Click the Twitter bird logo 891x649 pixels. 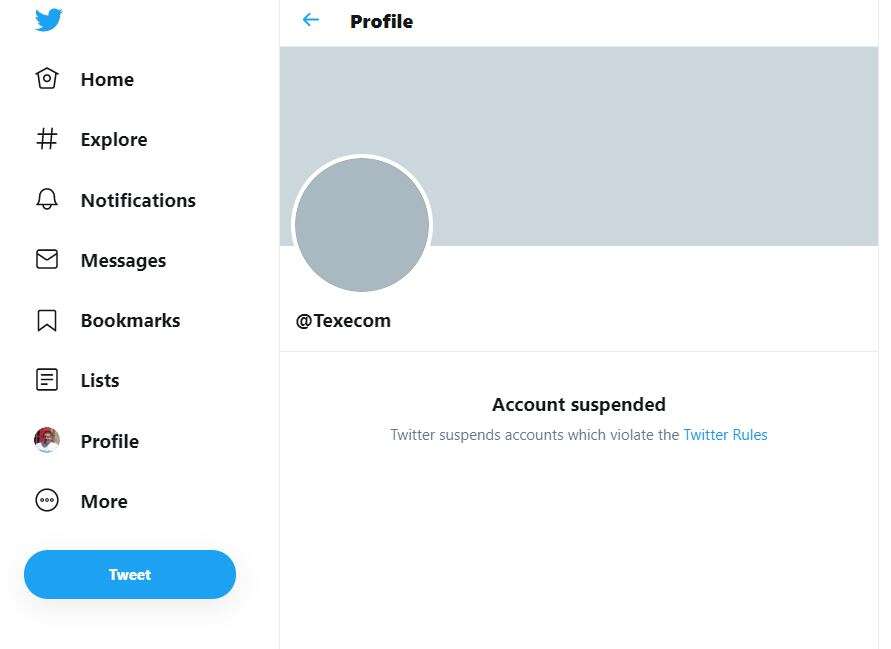click(48, 19)
